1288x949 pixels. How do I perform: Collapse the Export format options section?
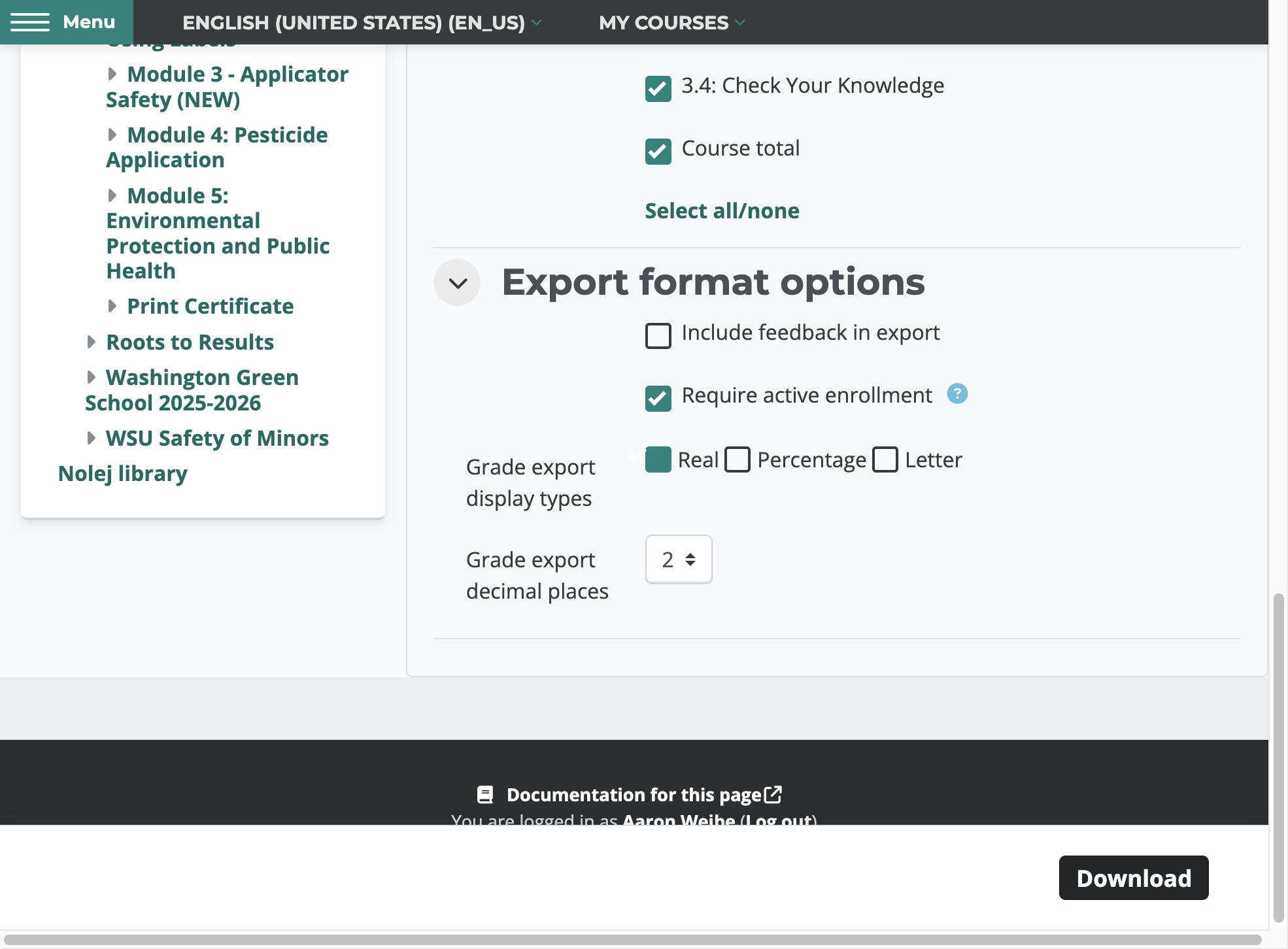coord(457,282)
